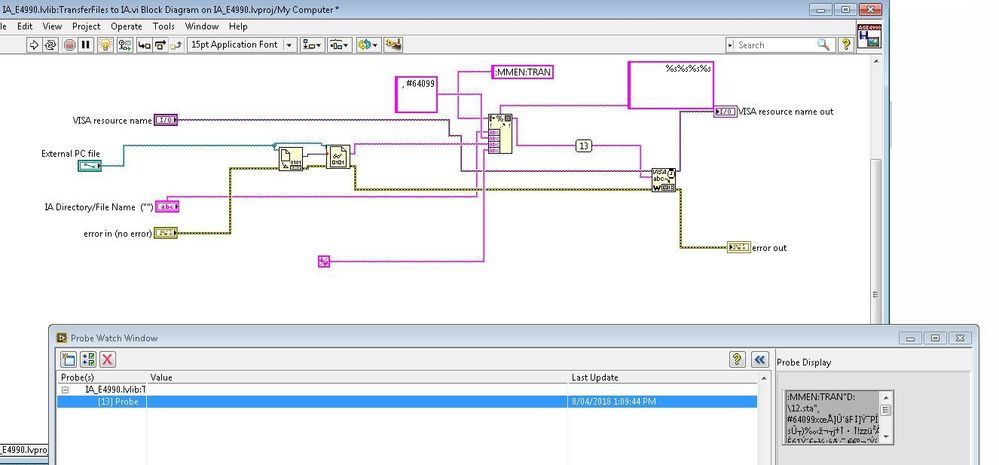Collapse the IA_E4990.lvlib tree node
Image resolution: width=999 pixels, height=465 pixels.
click(65, 389)
